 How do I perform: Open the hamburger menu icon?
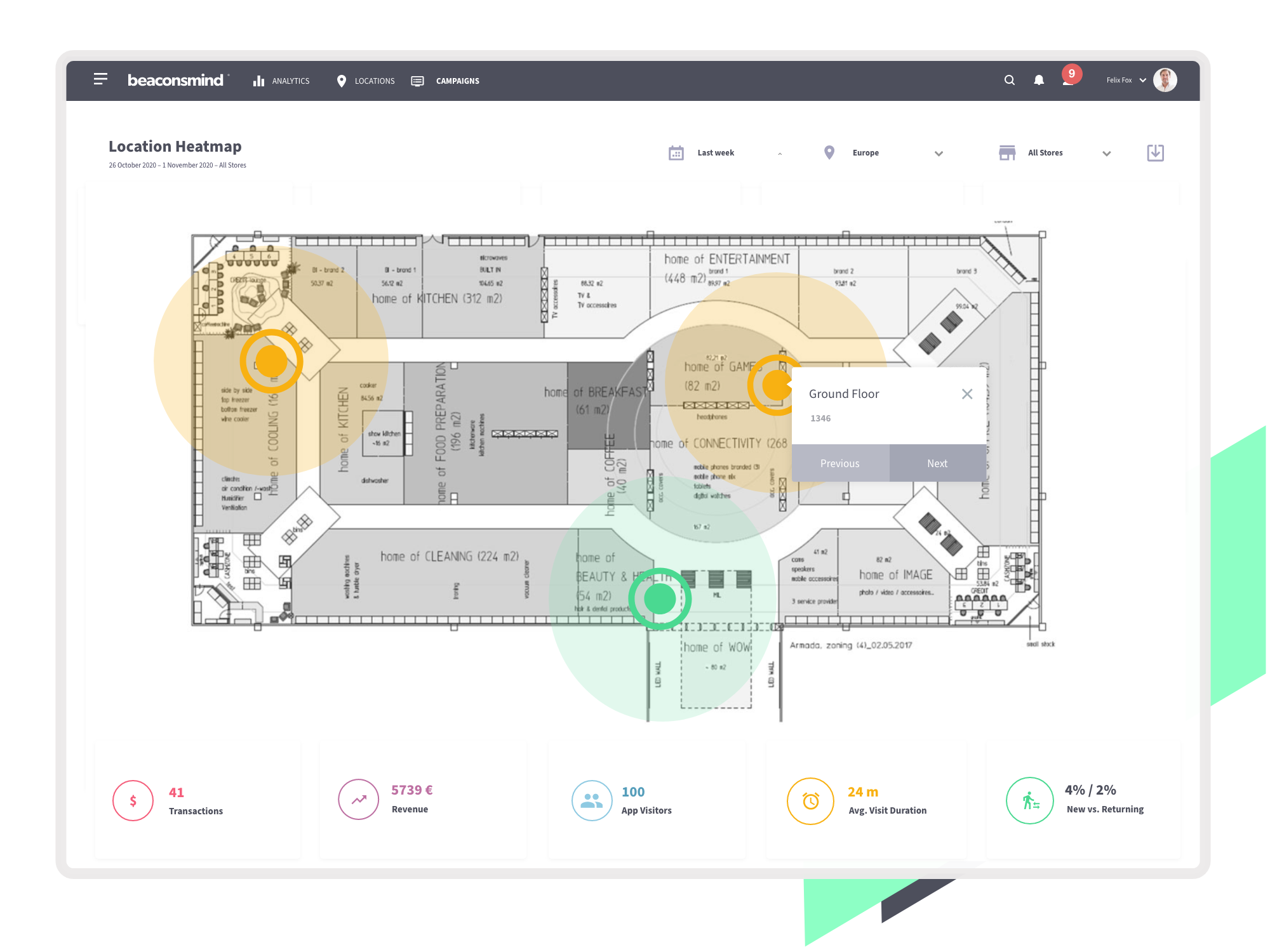pyautogui.click(x=100, y=79)
